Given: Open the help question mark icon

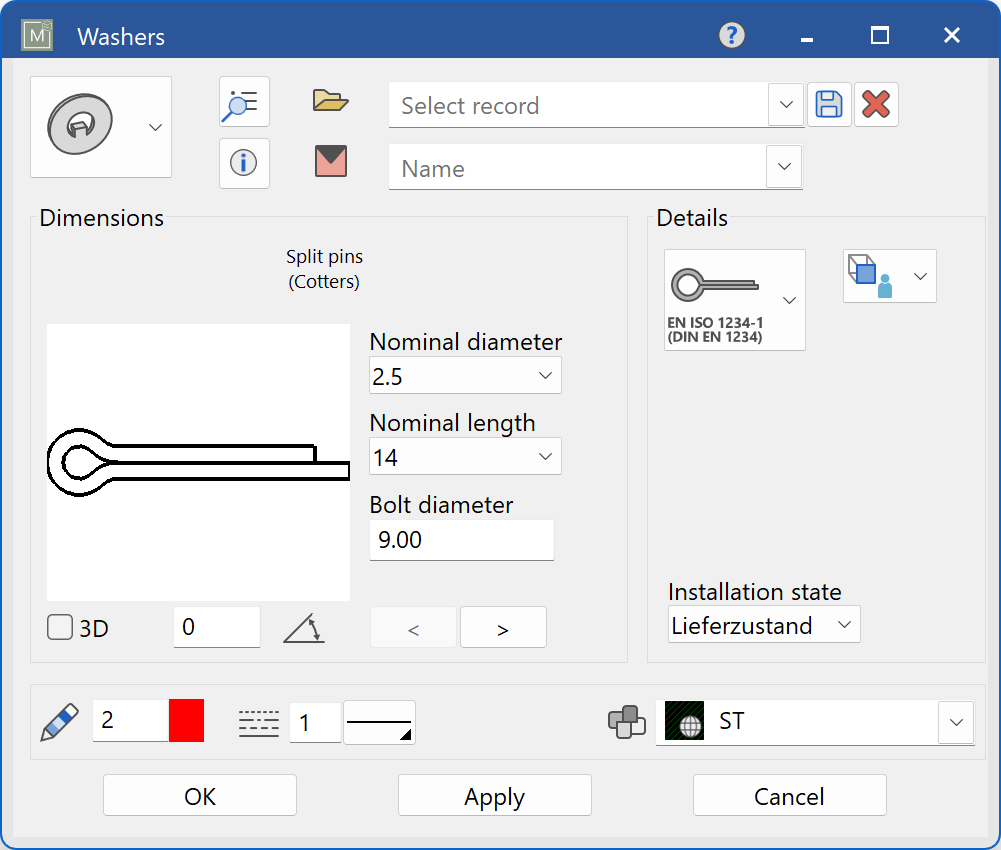Looking at the screenshot, I should [x=732, y=36].
